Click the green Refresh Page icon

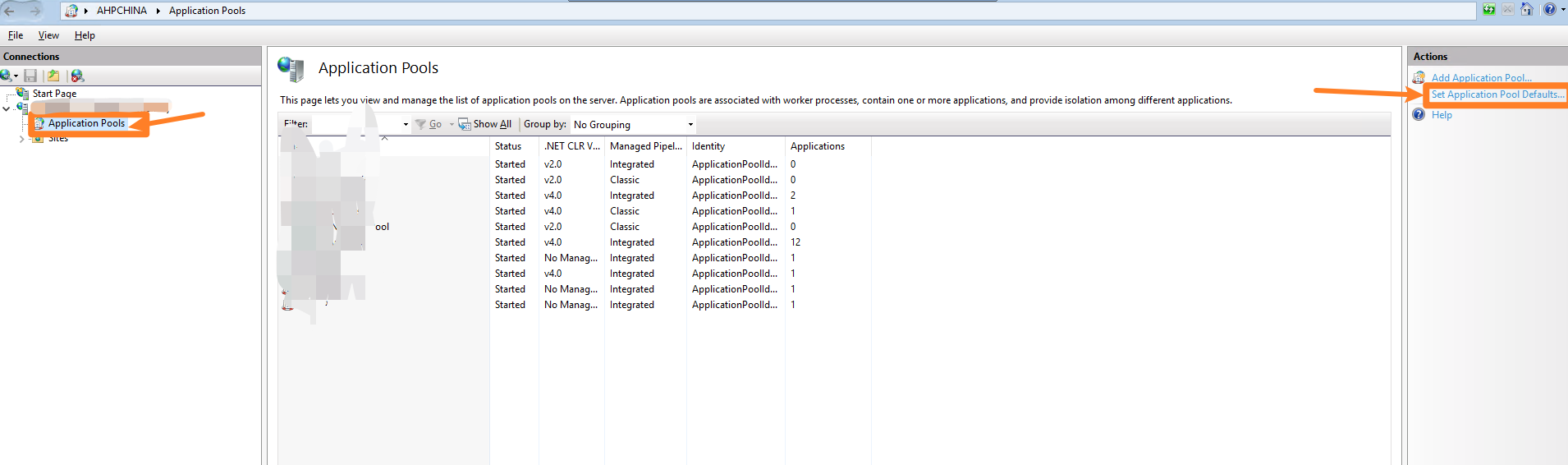(x=1488, y=10)
